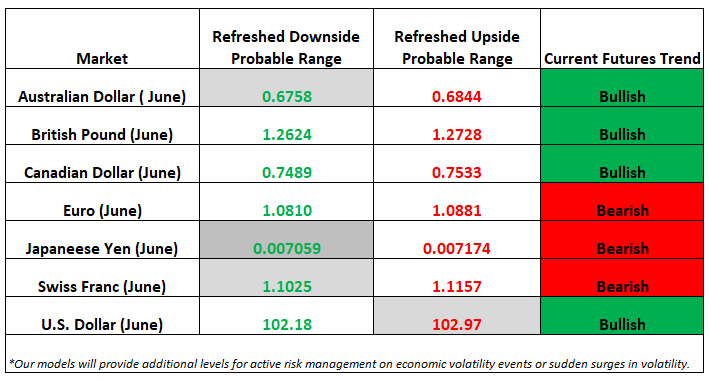Viewport: 709px width, 380px height.
Task: Select the U.S. Dollar (June) cell
Action: click(x=102, y=316)
